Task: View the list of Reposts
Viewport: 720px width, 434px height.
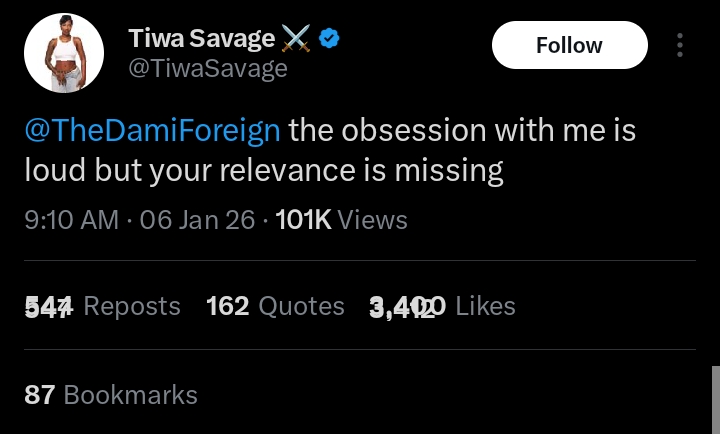Action: click(132, 306)
